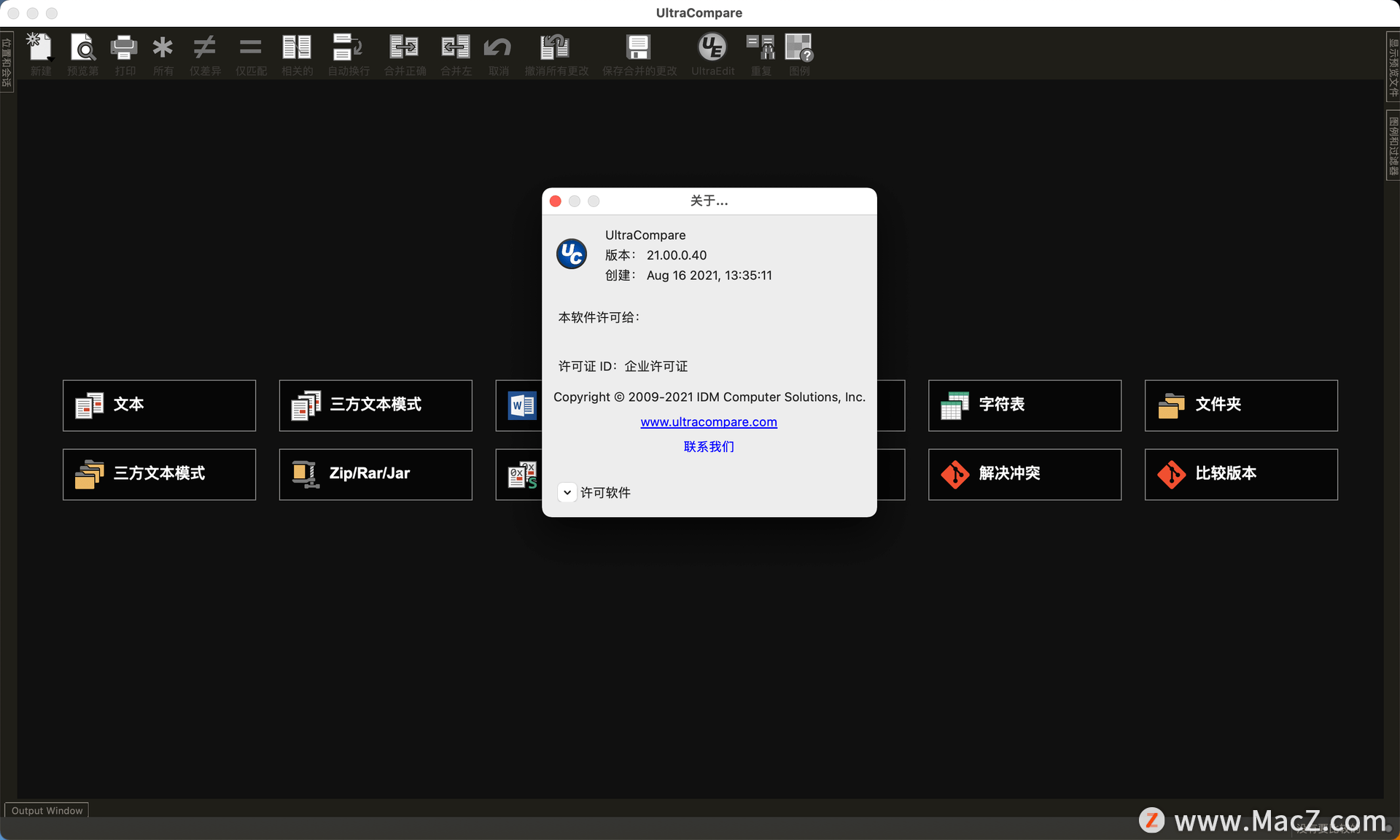
Task: Click the 相关的 side-by-side icon
Action: (x=297, y=48)
